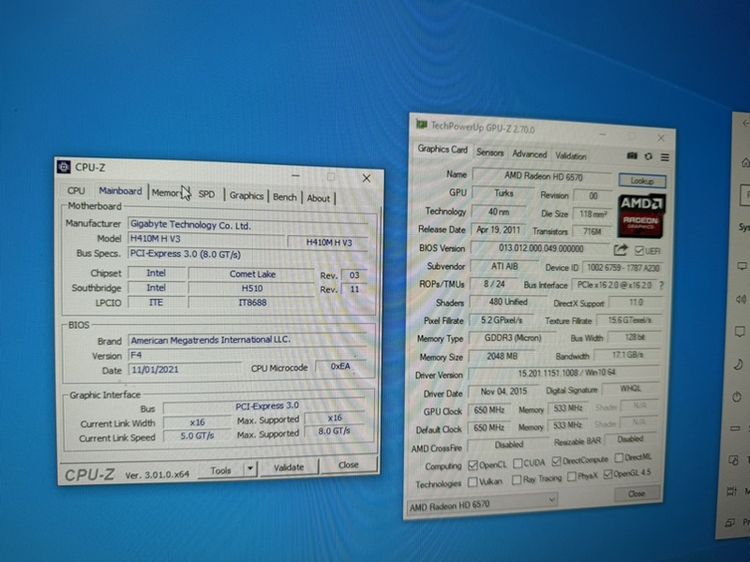Open the Graphics tab in CPU-Z

pyautogui.click(x=246, y=196)
